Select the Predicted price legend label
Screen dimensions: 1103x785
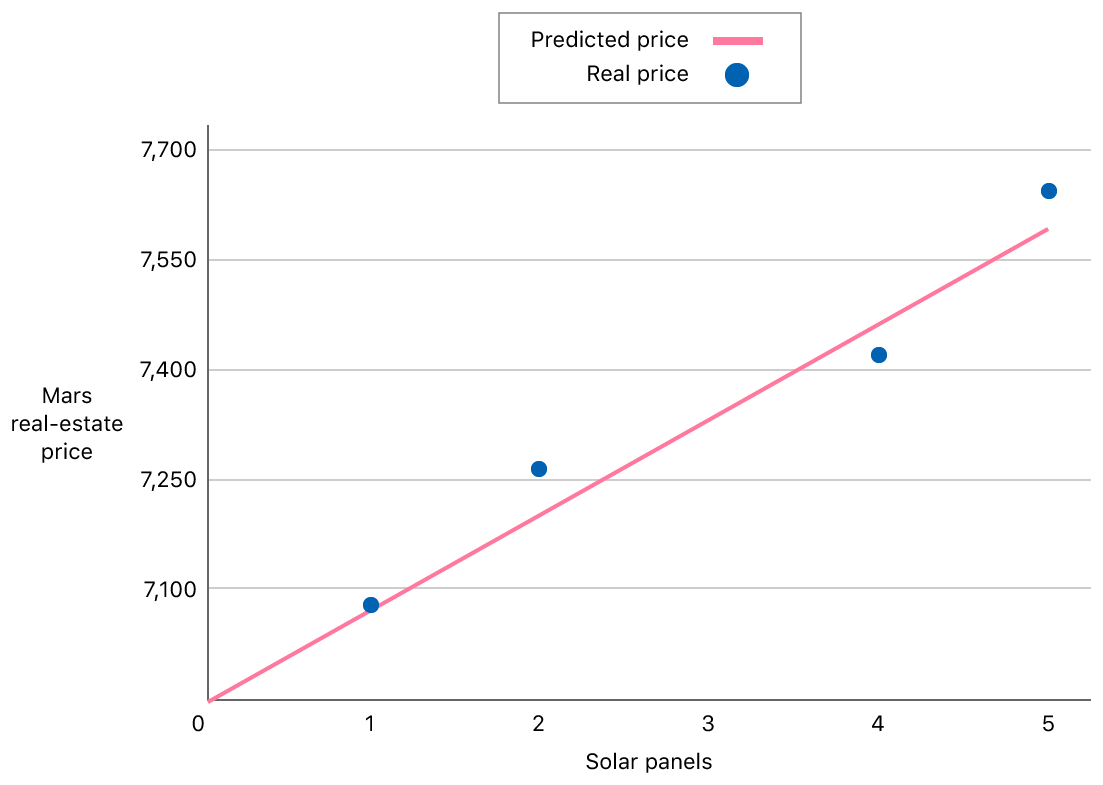609,40
